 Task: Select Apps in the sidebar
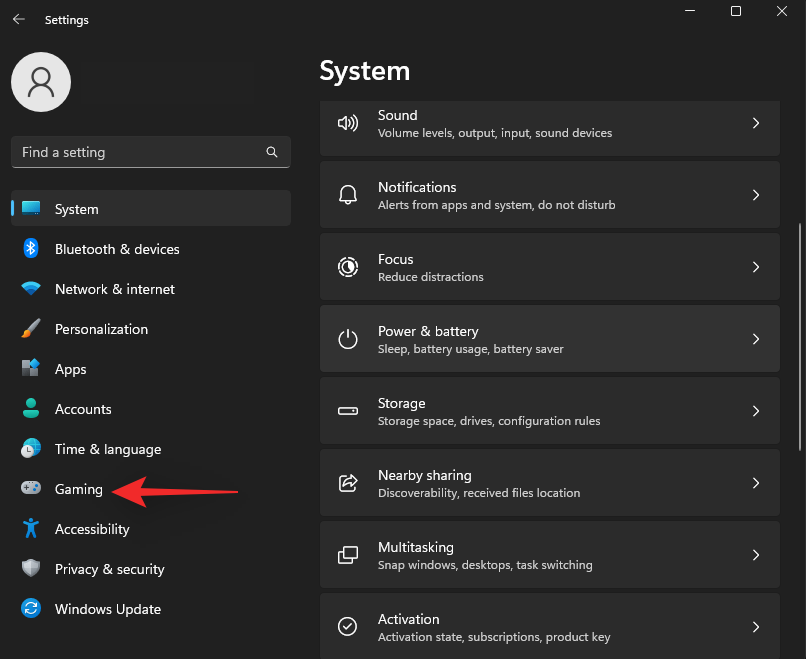pos(70,368)
